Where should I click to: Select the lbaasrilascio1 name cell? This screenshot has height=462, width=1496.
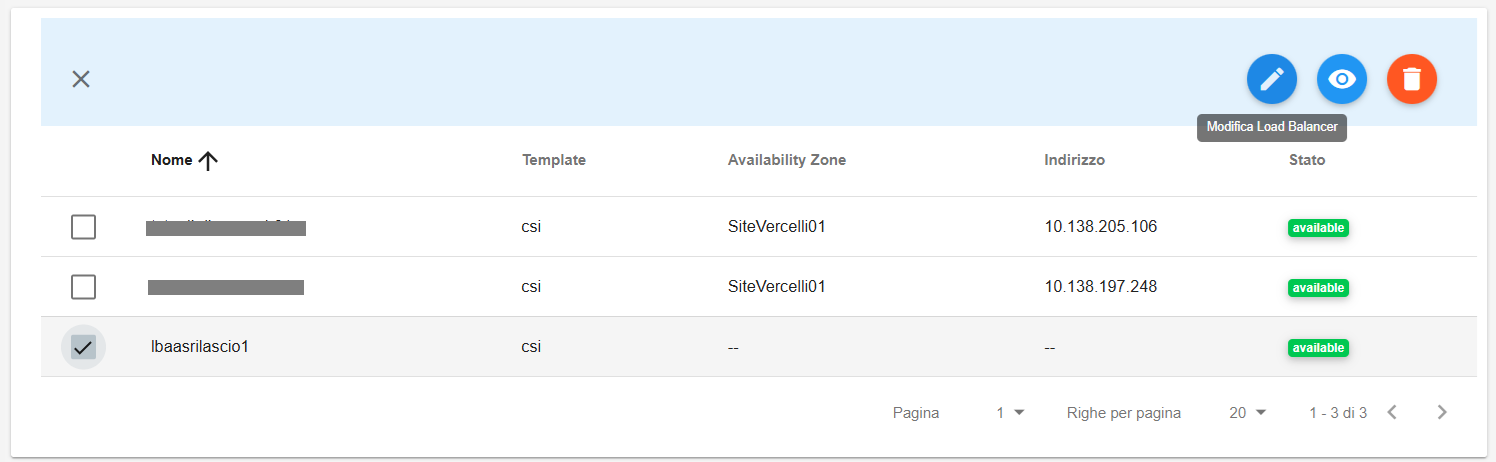pyautogui.click(x=198, y=347)
